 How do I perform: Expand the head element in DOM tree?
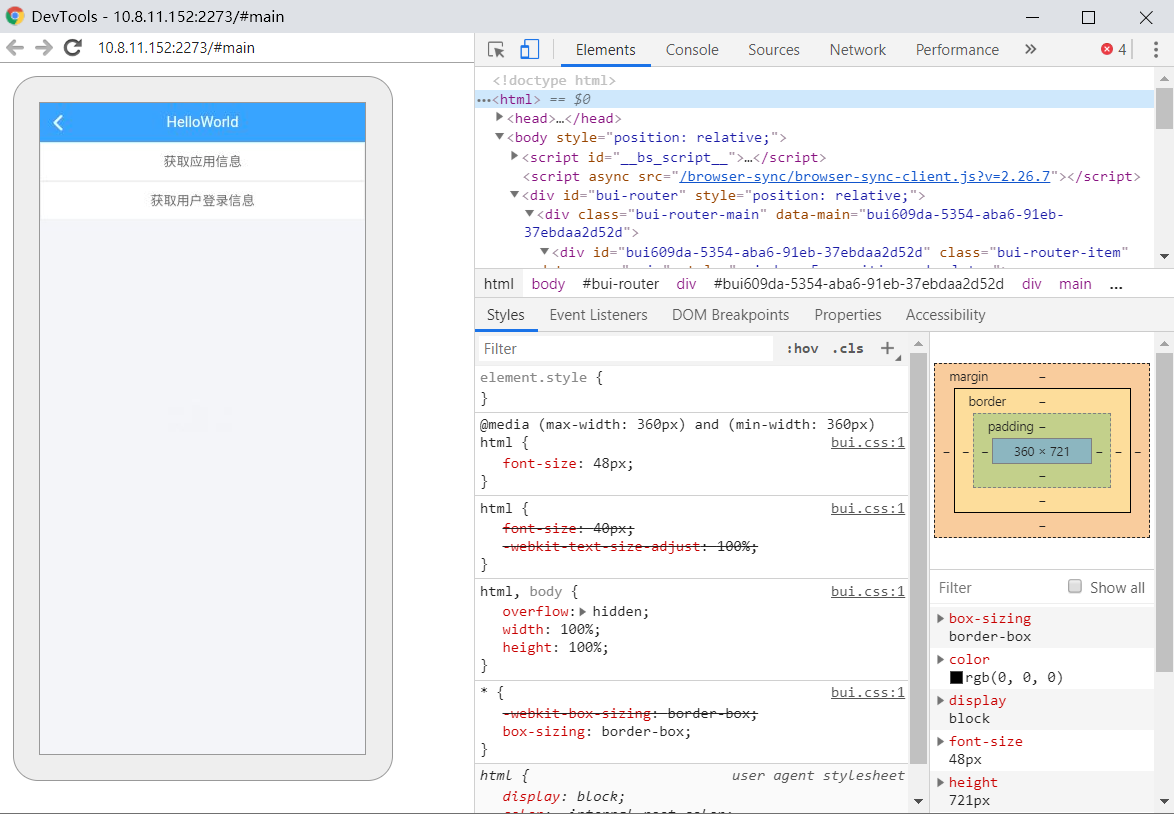(x=500, y=118)
